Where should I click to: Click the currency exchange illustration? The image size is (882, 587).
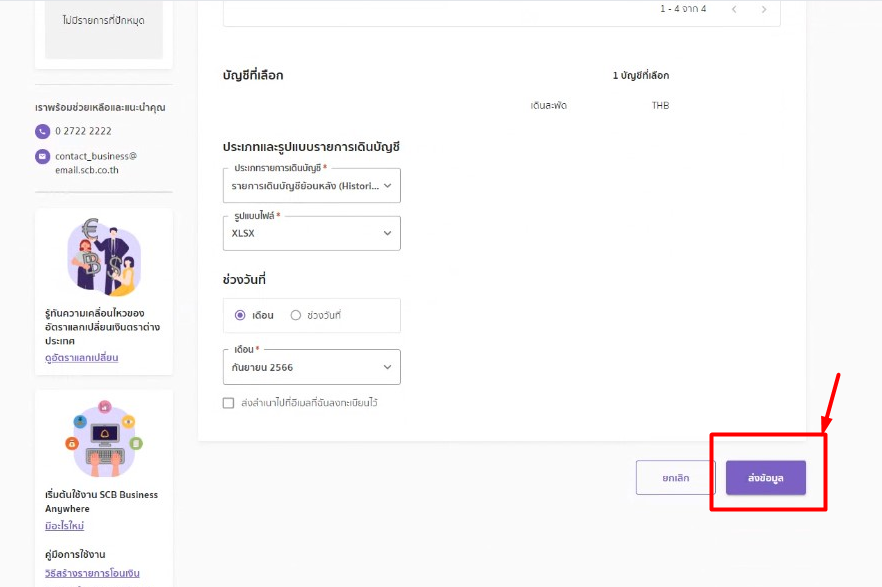pos(104,258)
